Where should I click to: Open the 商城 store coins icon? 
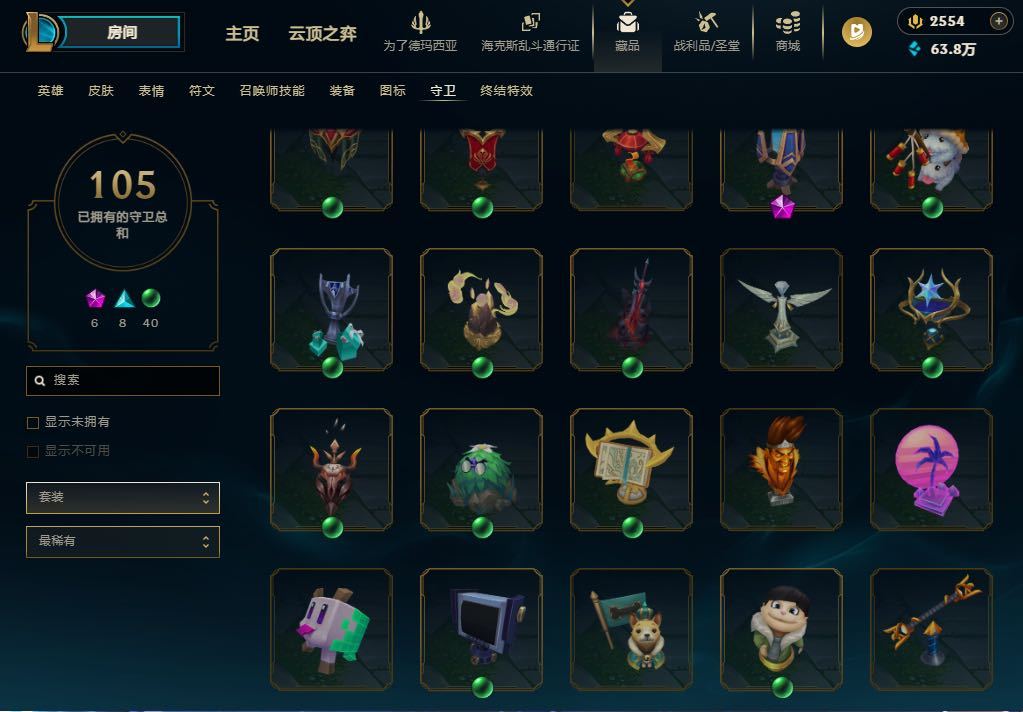click(787, 23)
